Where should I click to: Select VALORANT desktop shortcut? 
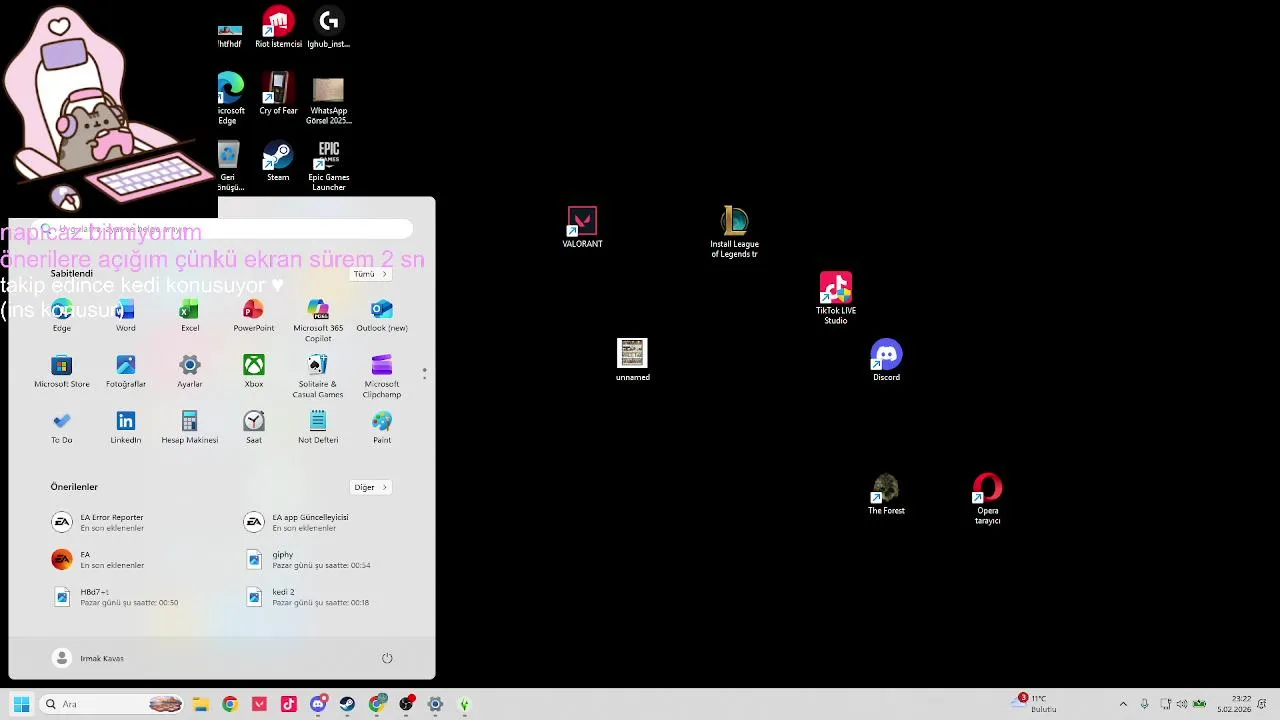tap(582, 227)
